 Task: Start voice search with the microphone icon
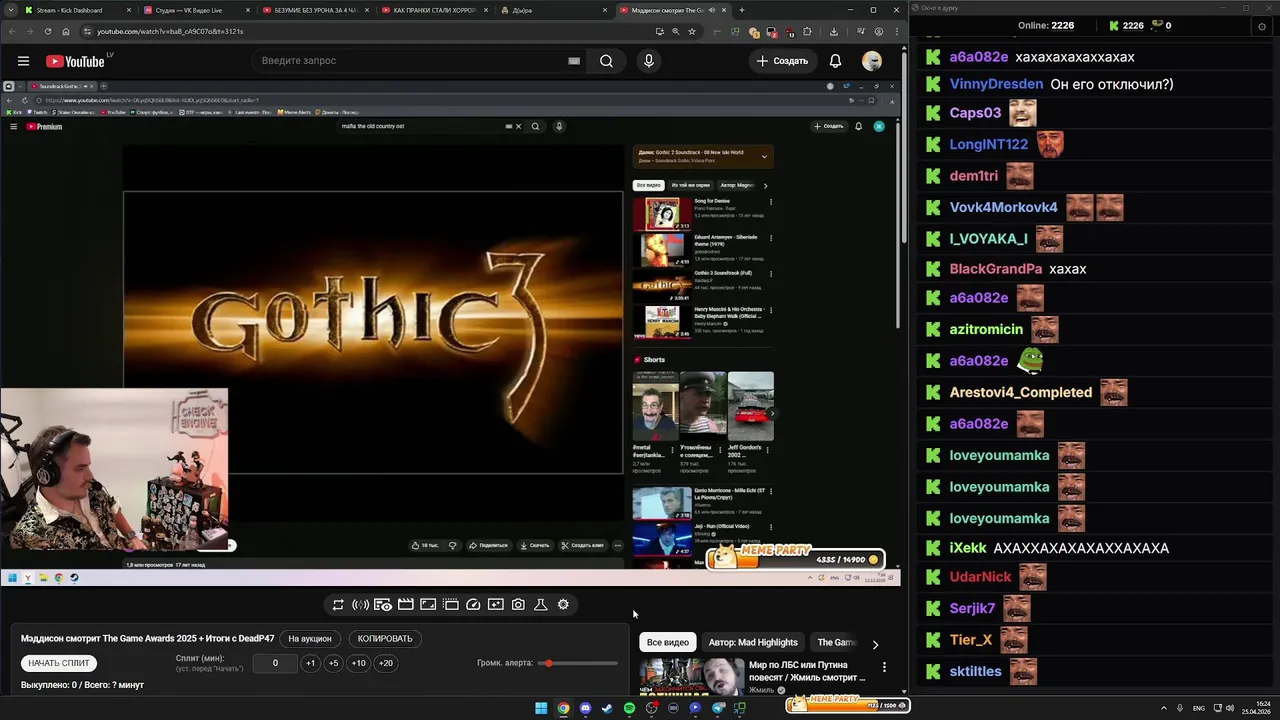[x=649, y=61]
